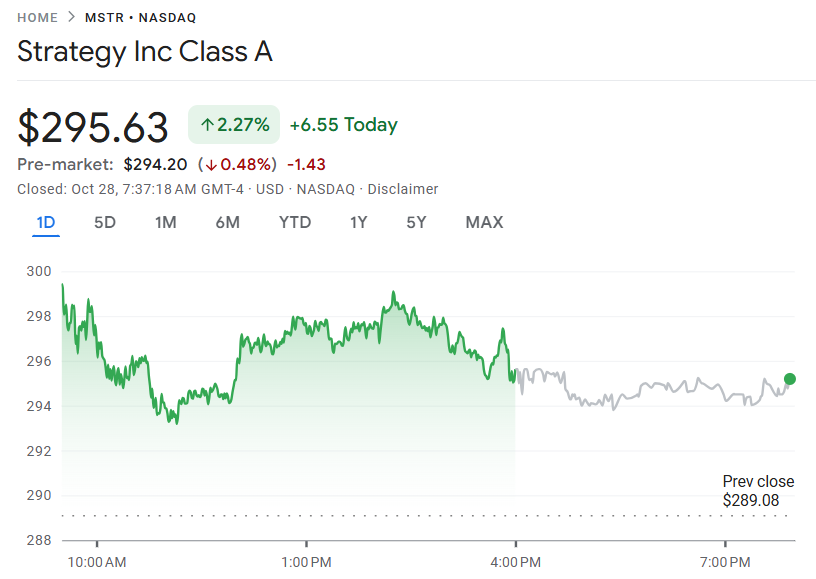Show the MAX time range
Image resolution: width=816 pixels, height=579 pixels.
pos(484,222)
